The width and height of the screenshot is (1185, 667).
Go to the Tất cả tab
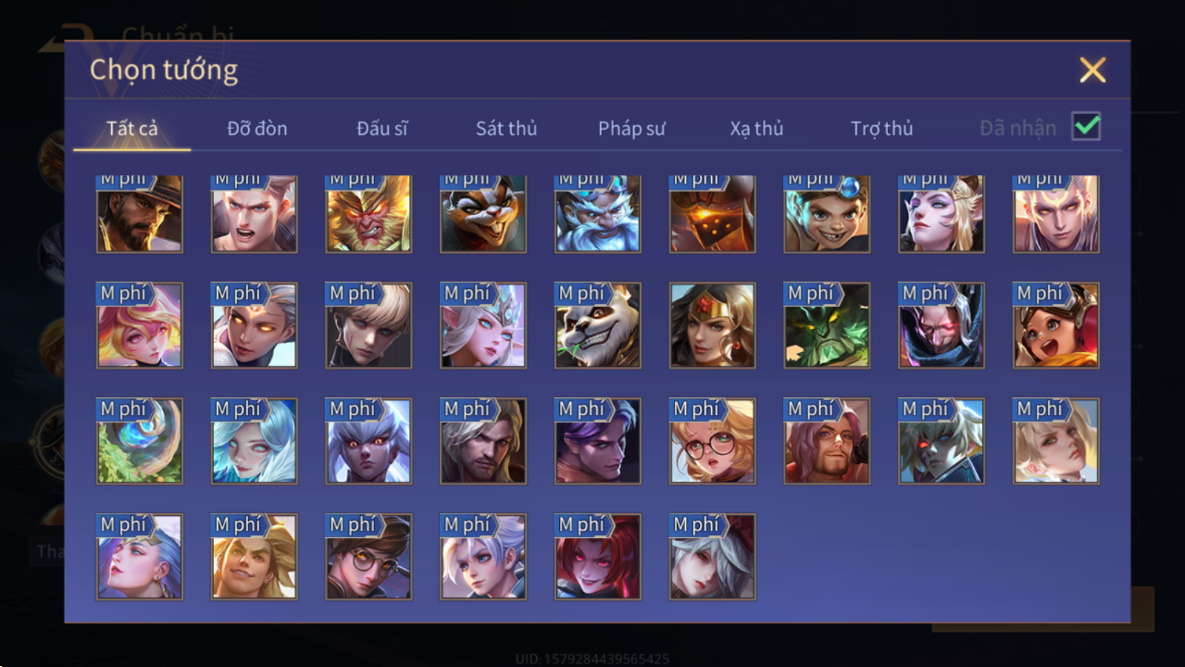132,128
